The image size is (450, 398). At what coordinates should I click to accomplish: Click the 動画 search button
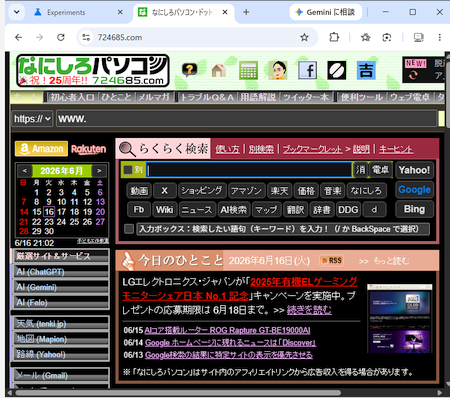pos(139,191)
